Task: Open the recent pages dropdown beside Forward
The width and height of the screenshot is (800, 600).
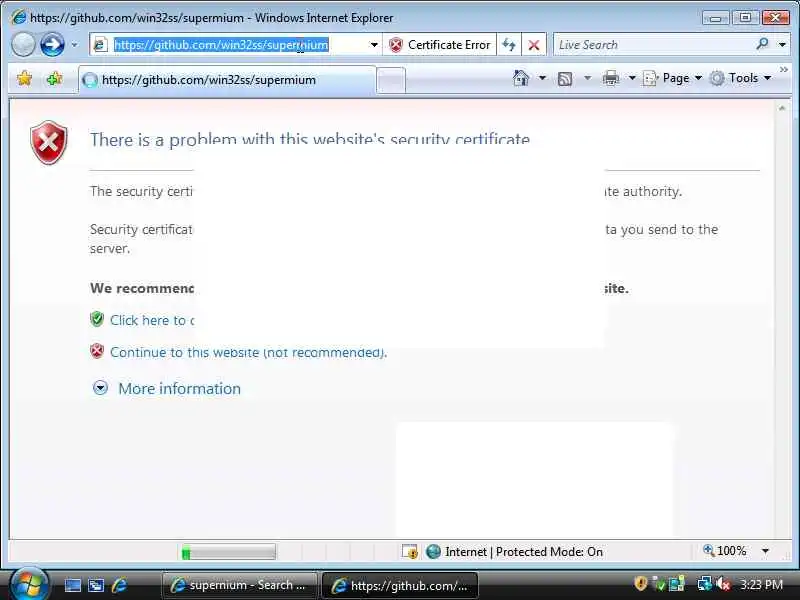Action: point(74,45)
